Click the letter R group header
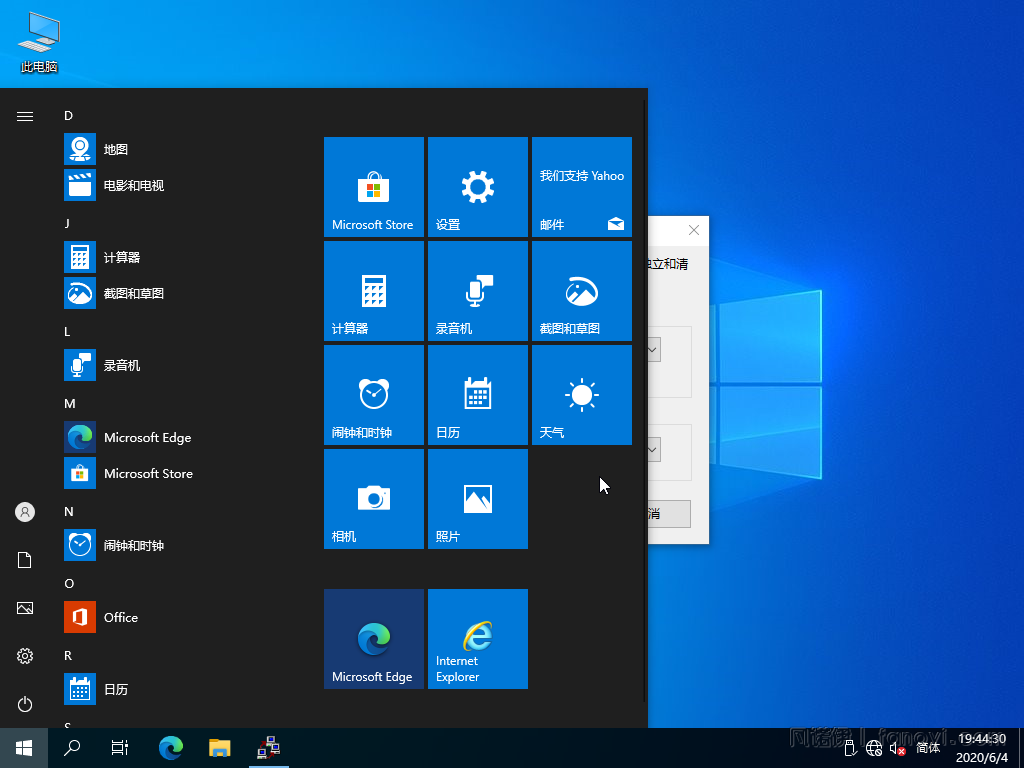The width and height of the screenshot is (1024, 768). pos(68,655)
